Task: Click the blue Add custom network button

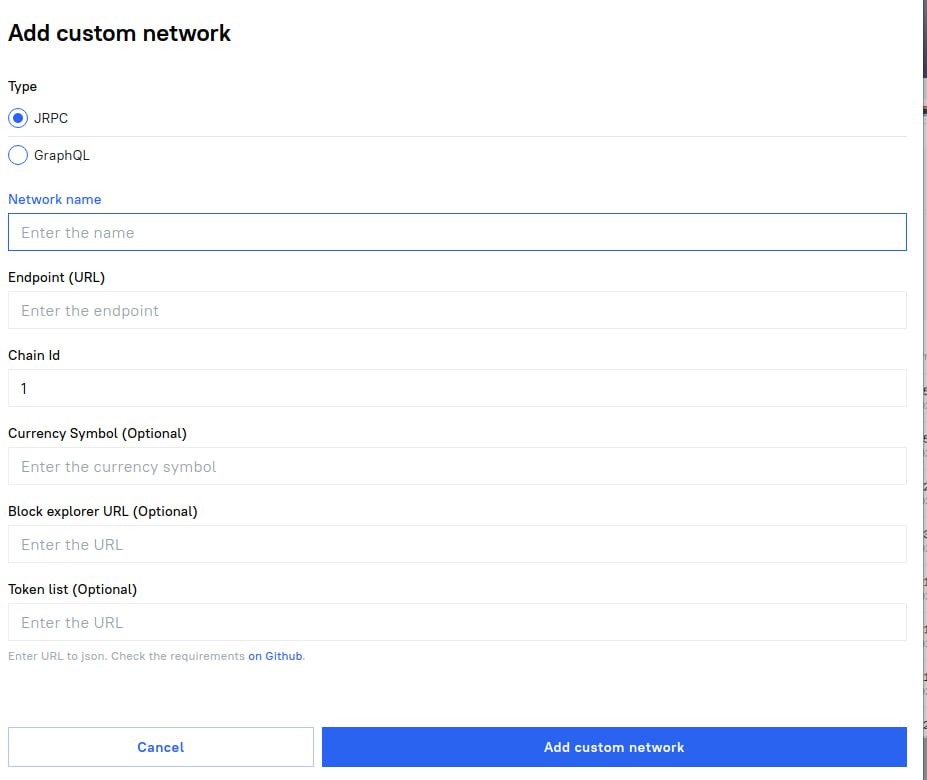Action: coord(614,747)
